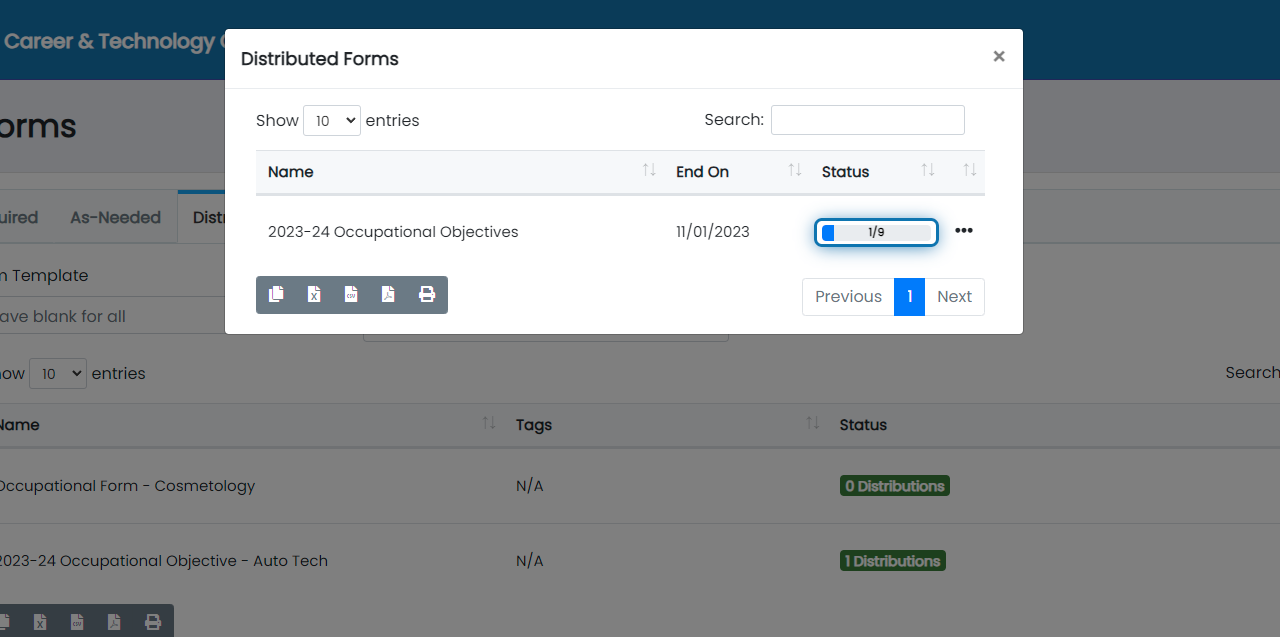Image resolution: width=1280 pixels, height=637 pixels.
Task: Click the 0 Distributions badge for Cosmetology
Action: [895, 486]
